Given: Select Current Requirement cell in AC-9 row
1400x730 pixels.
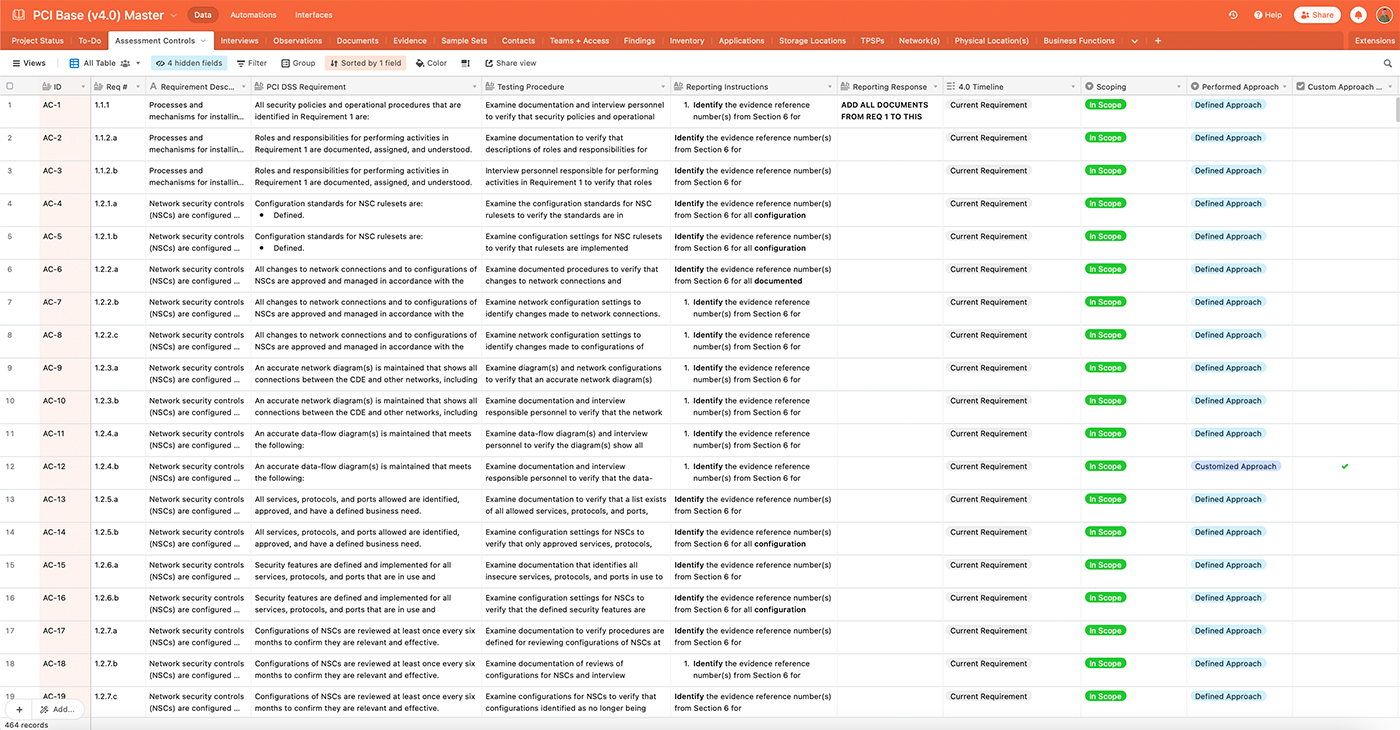Looking at the screenshot, I should coord(1012,375).
